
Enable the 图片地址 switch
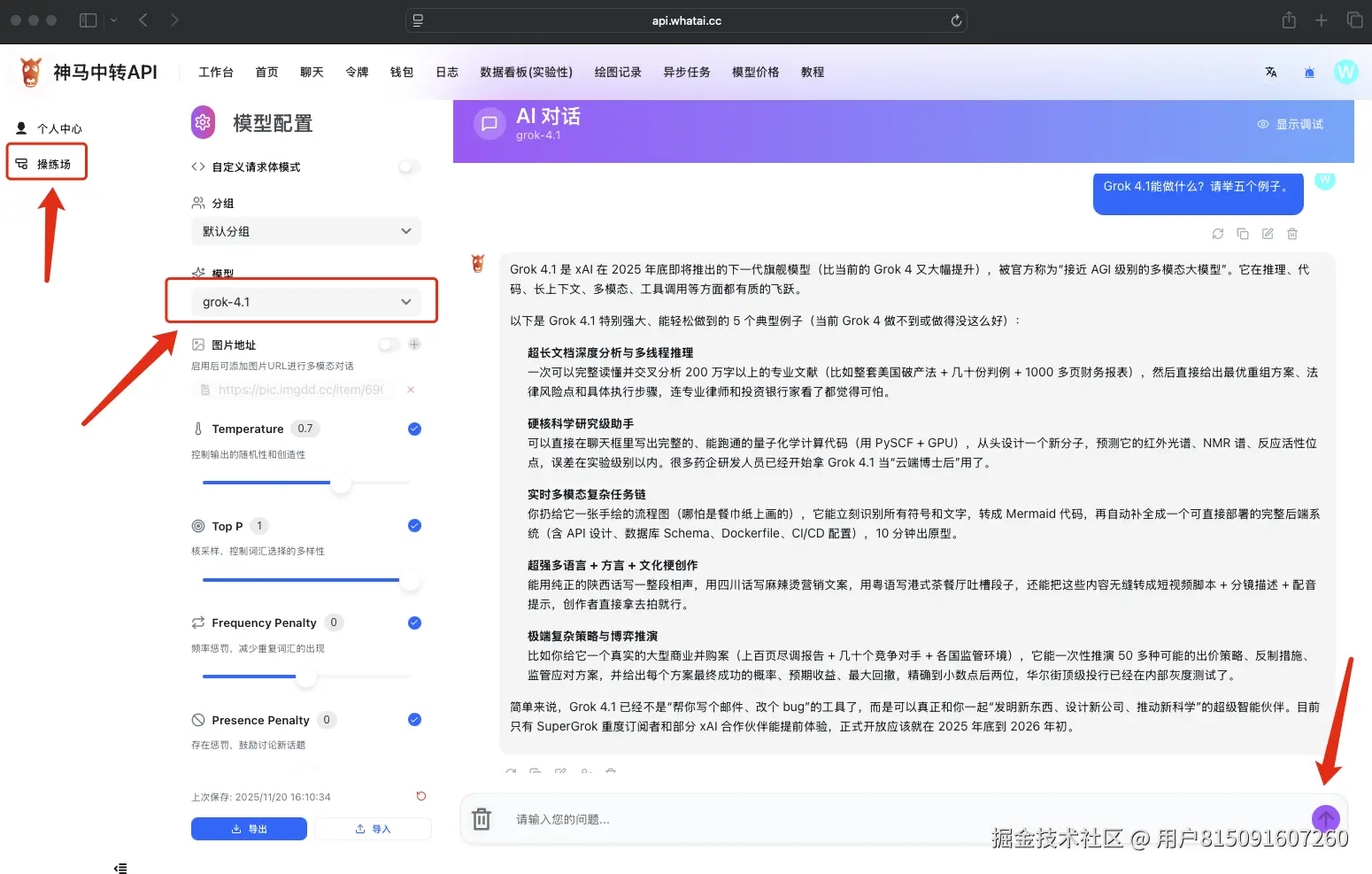coord(389,344)
